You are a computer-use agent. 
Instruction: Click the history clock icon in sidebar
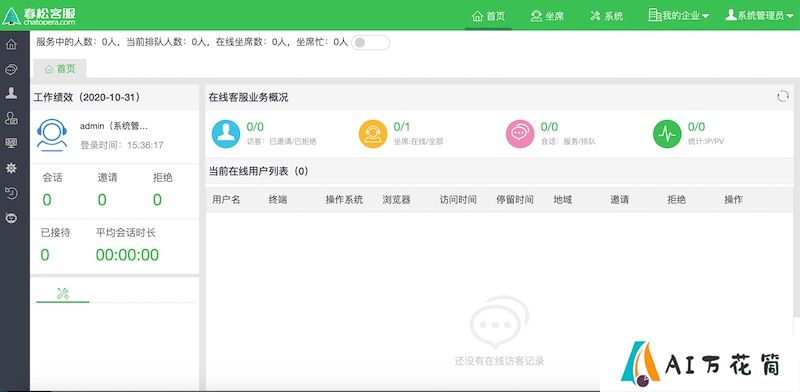[11, 193]
